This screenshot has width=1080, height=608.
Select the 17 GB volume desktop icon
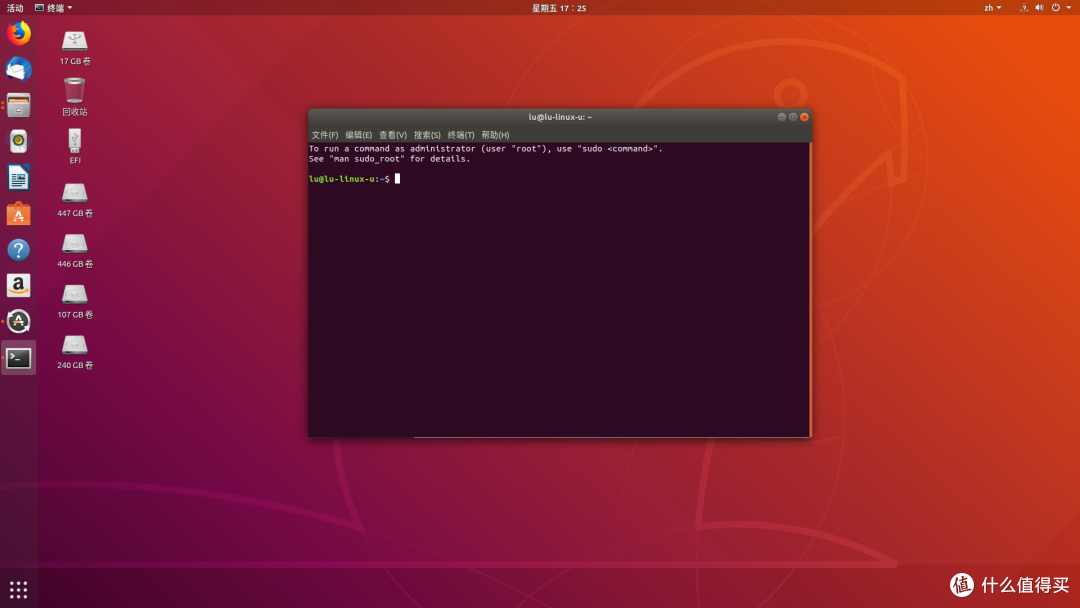(74, 47)
